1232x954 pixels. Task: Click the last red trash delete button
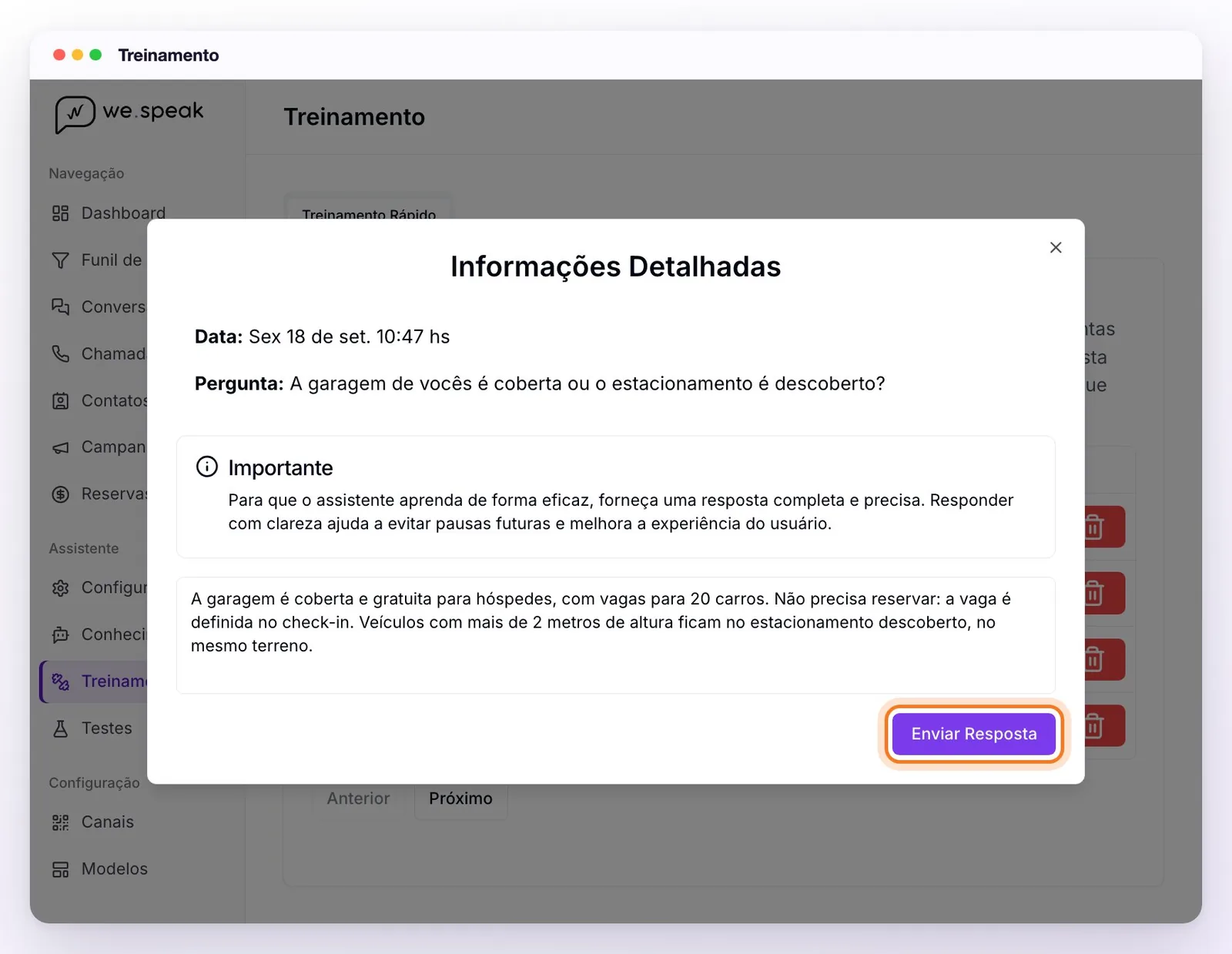[x=1103, y=725]
